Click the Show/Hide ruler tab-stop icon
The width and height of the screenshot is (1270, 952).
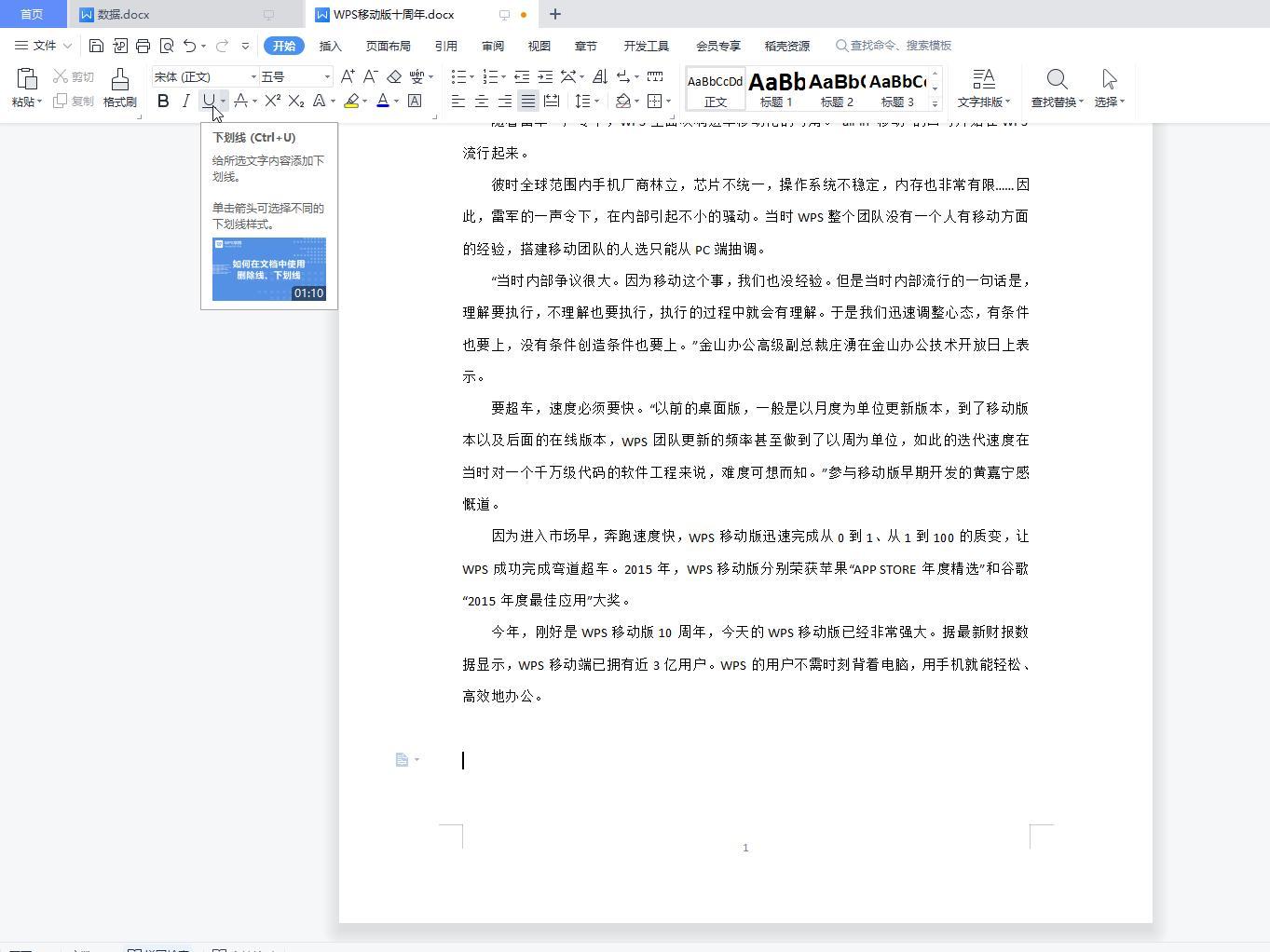[655, 76]
